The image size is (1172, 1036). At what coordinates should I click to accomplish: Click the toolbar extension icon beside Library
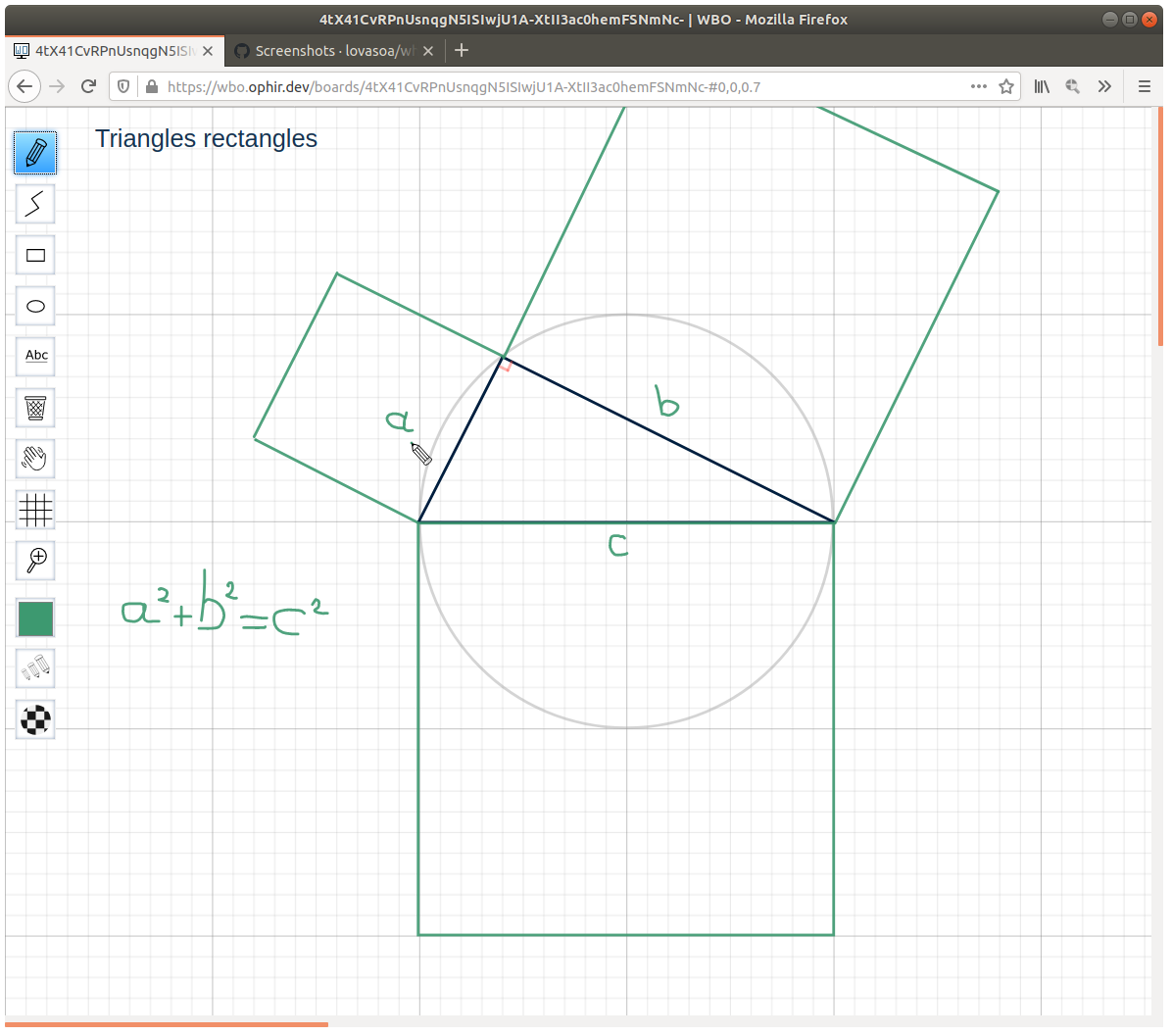[1073, 86]
